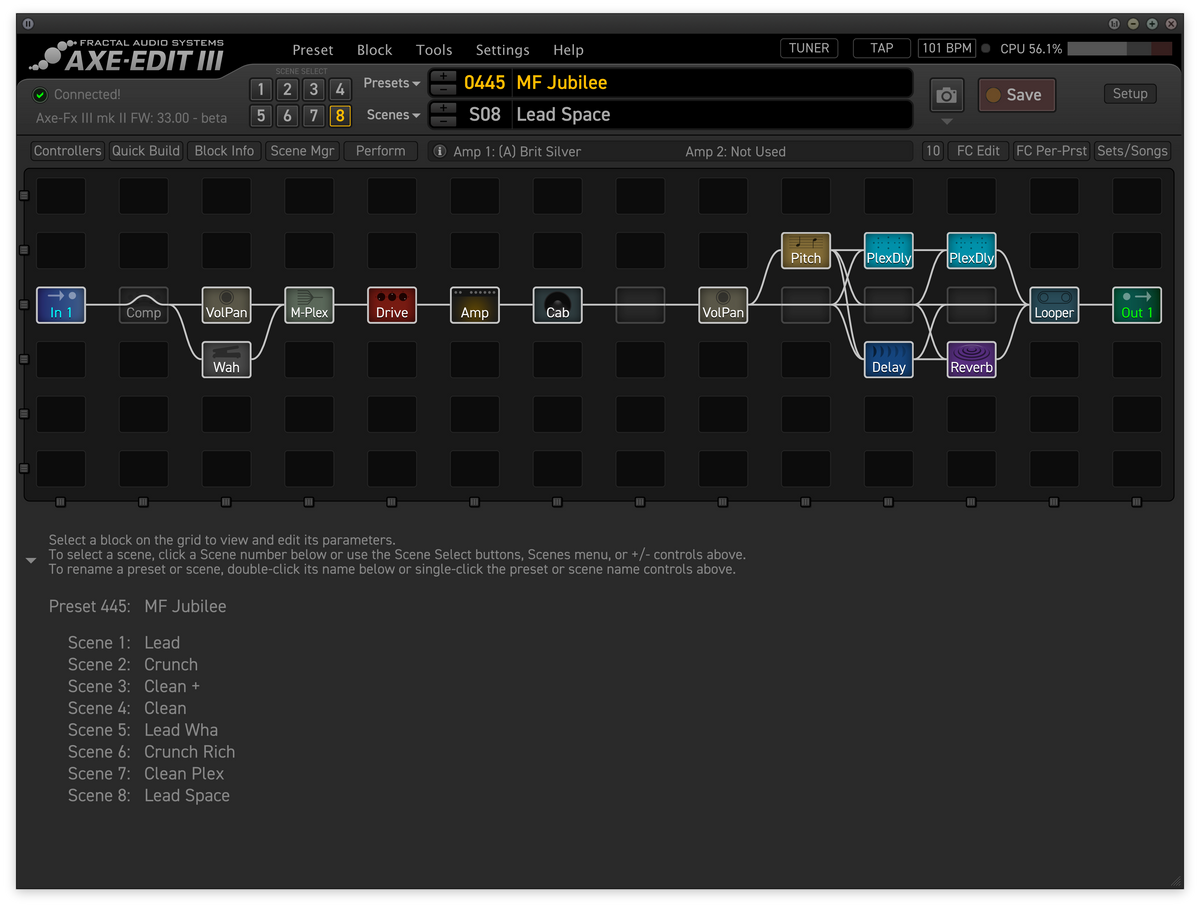Open the Amp block
Viewport: 1200px width, 908px height.
(475, 305)
